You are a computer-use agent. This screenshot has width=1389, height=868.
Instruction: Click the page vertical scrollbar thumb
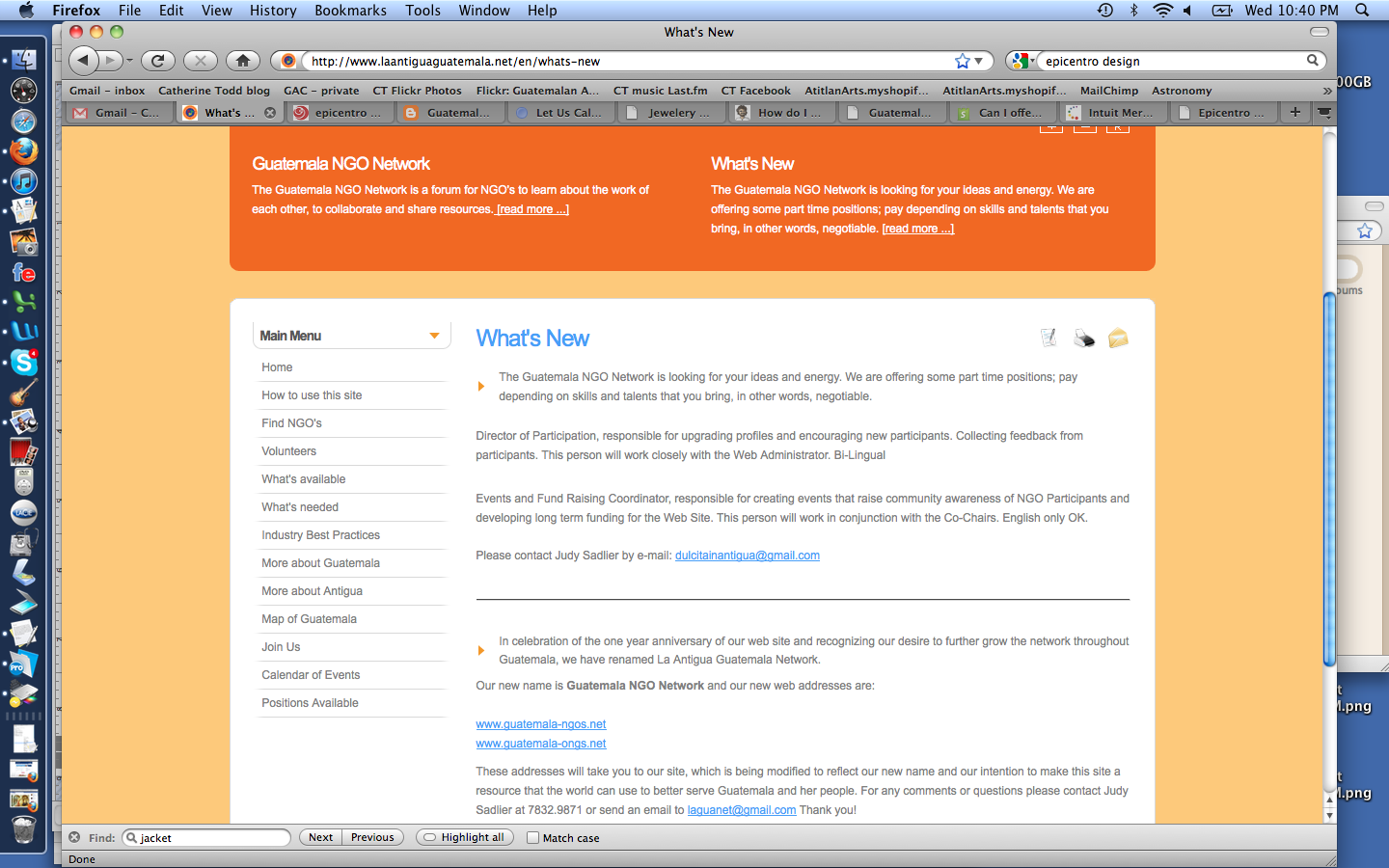1329,477
